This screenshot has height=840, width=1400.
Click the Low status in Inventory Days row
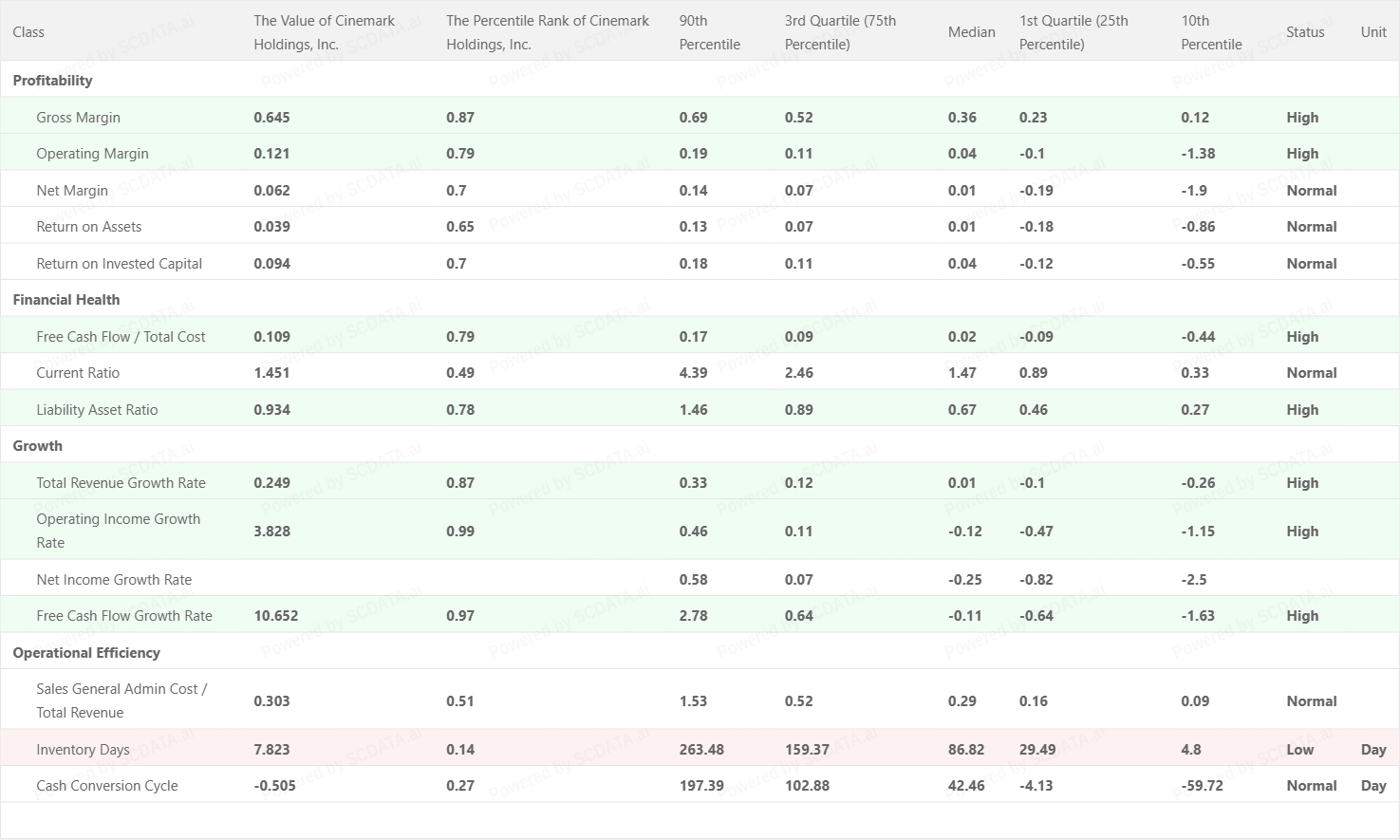tap(1299, 750)
